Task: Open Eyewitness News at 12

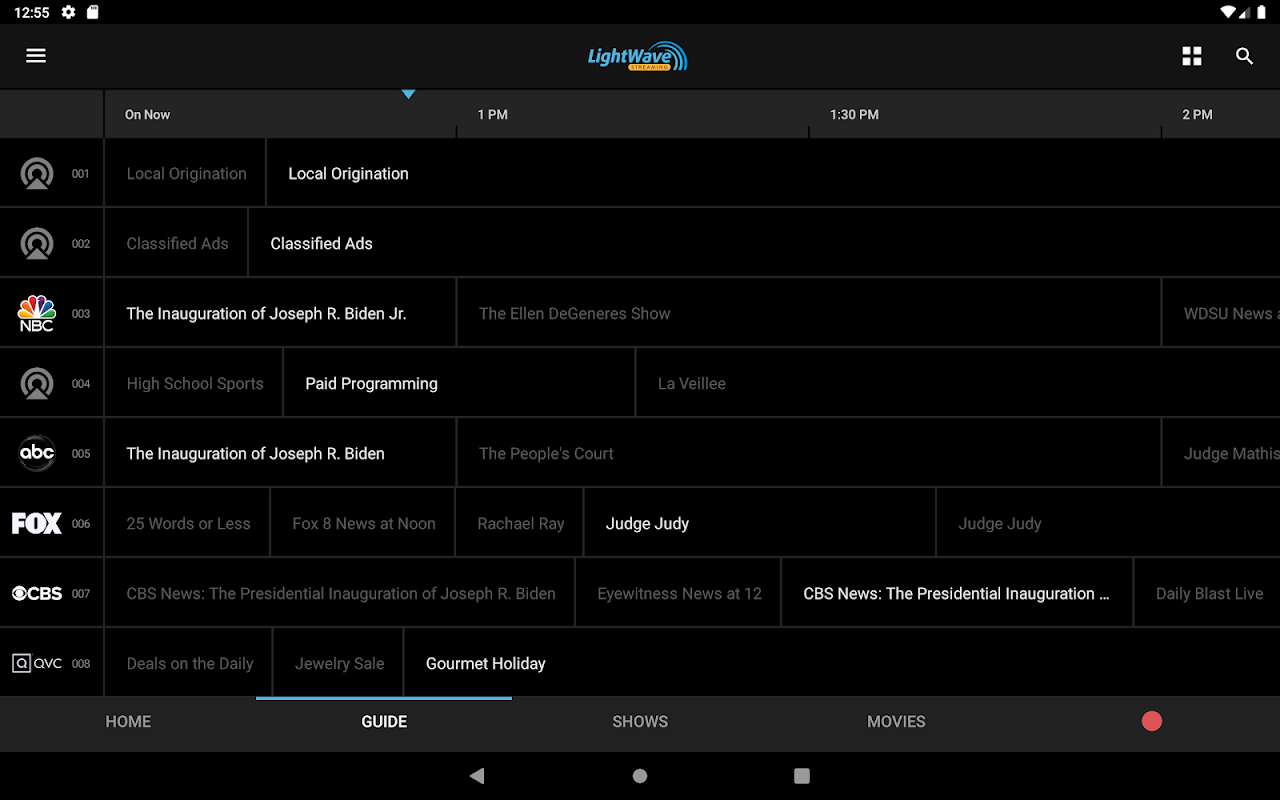Action: tap(679, 594)
